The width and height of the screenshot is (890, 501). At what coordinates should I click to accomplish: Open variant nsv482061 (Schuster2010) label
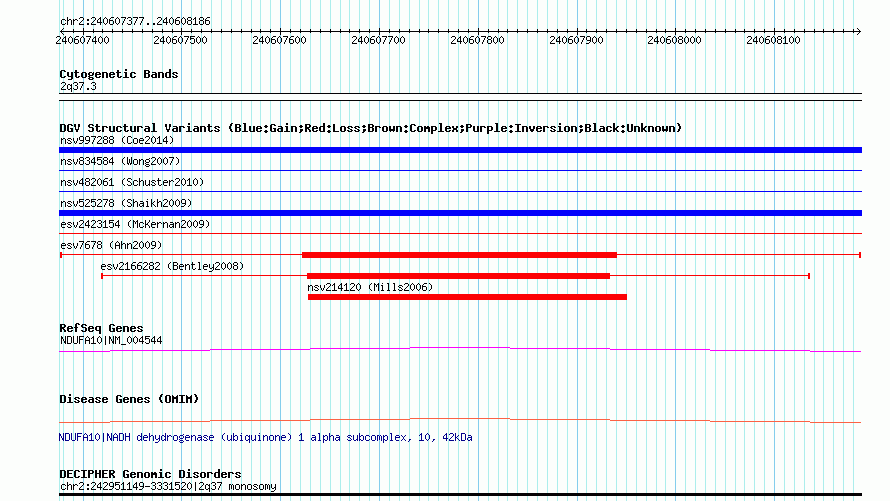tap(132, 182)
